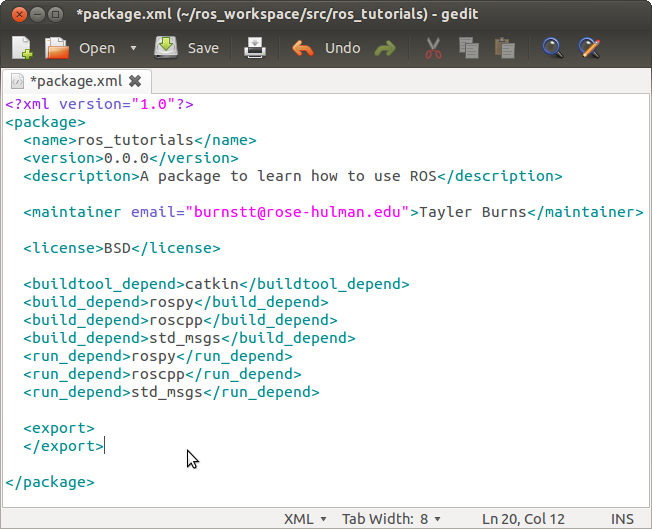Image resolution: width=652 pixels, height=529 pixels.
Task: Click the opening <package> tag
Action: point(45,122)
